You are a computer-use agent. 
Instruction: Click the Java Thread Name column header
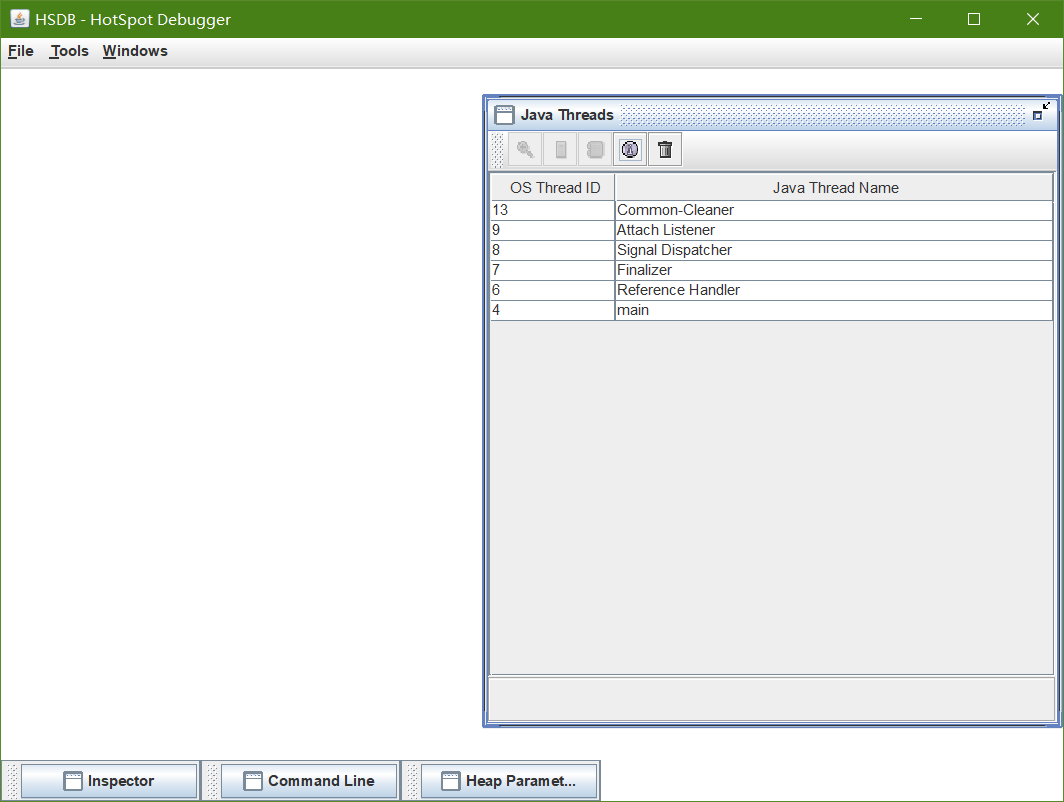(834, 187)
